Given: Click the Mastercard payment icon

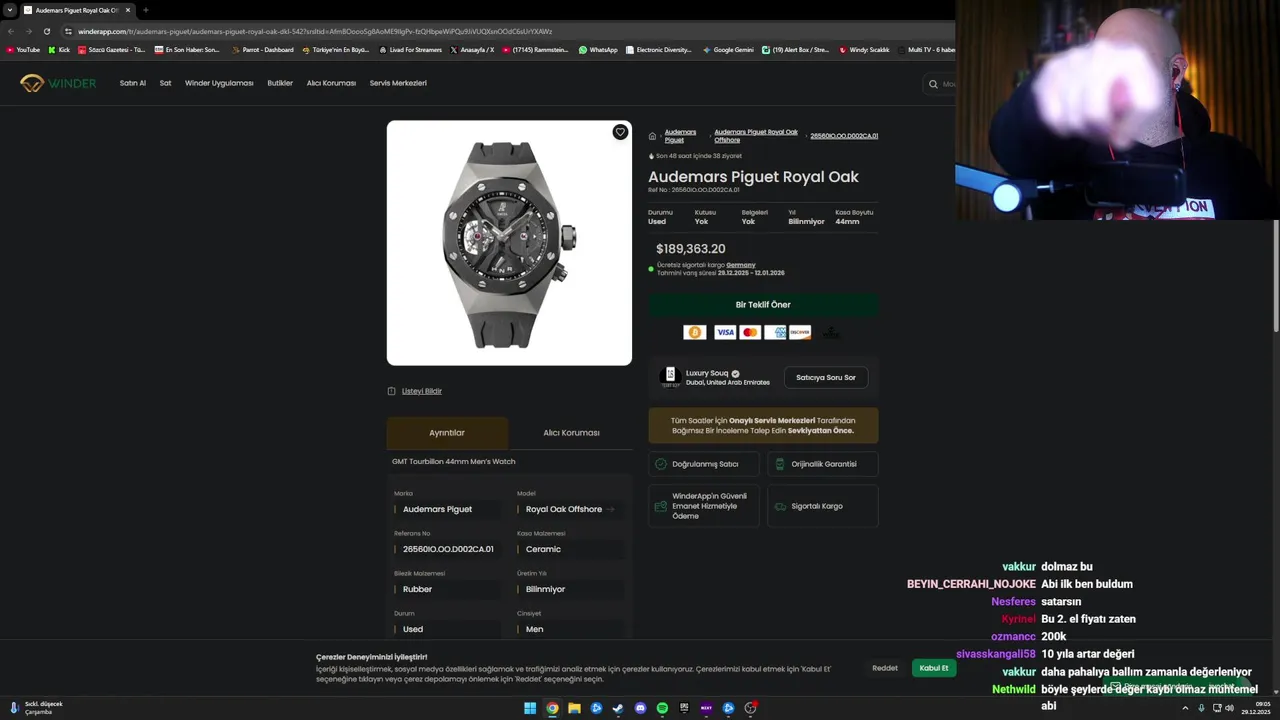Looking at the screenshot, I should 750,332.
